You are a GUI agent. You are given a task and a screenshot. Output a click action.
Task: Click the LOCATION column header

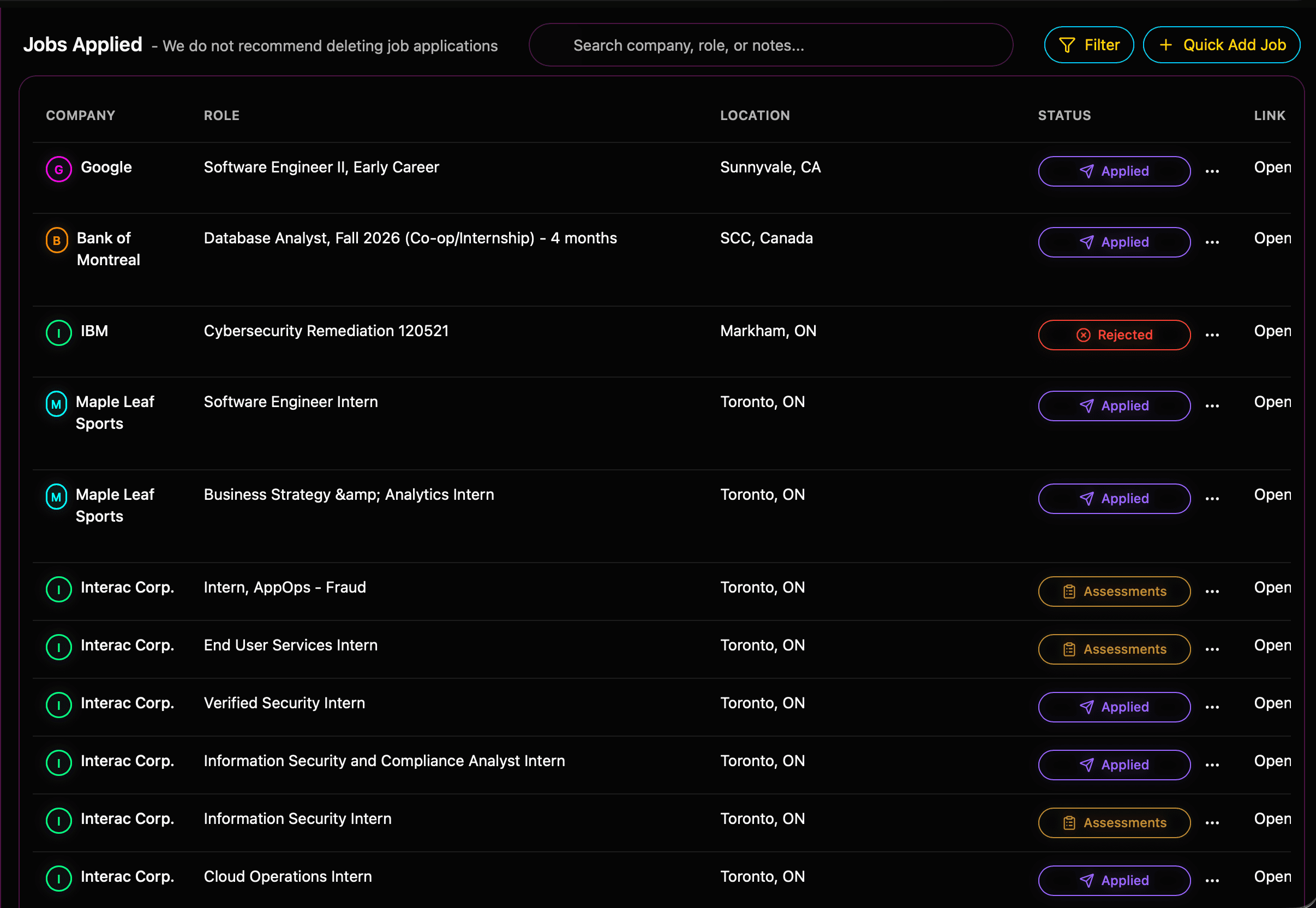(x=755, y=116)
